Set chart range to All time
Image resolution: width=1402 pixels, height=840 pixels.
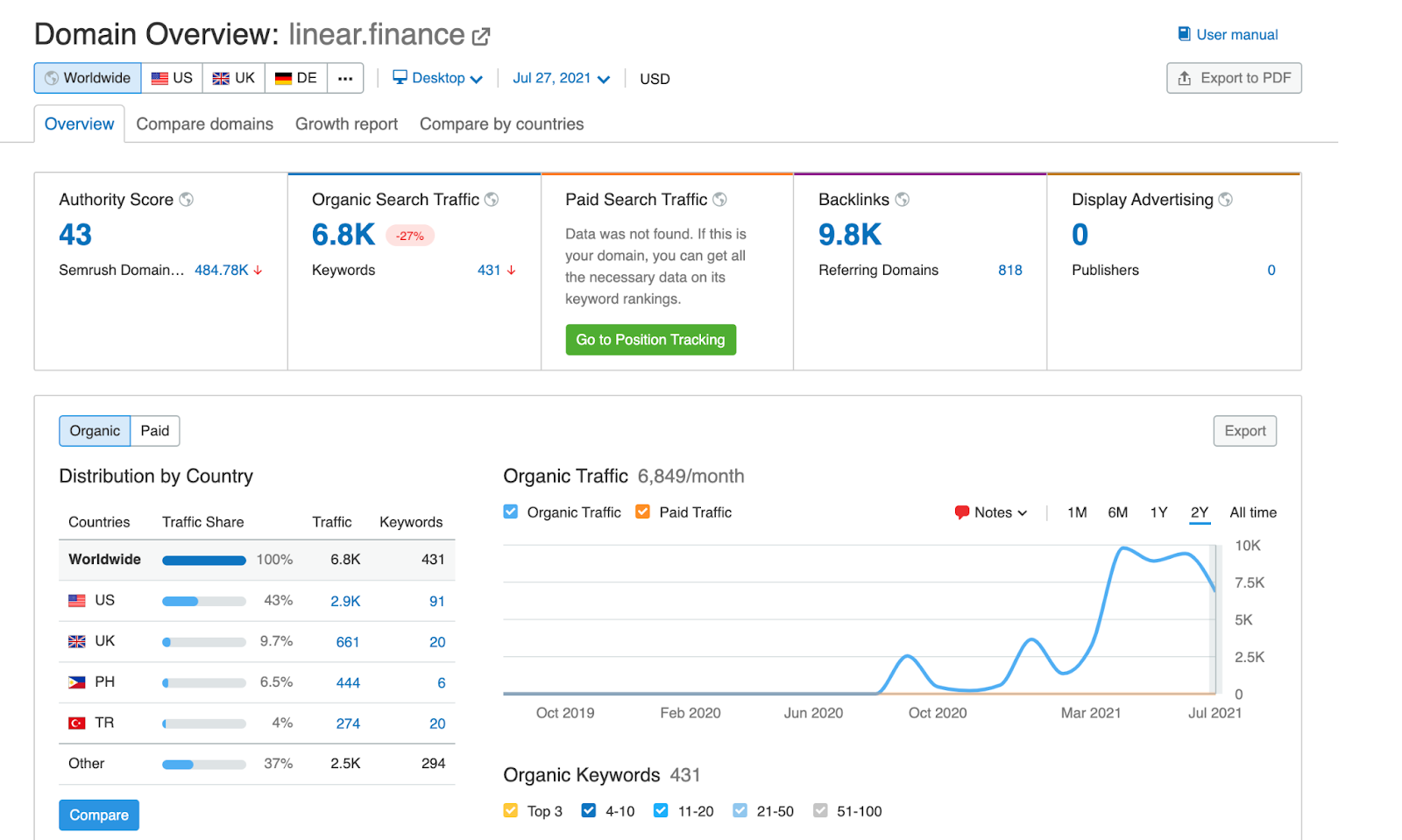(1253, 512)
